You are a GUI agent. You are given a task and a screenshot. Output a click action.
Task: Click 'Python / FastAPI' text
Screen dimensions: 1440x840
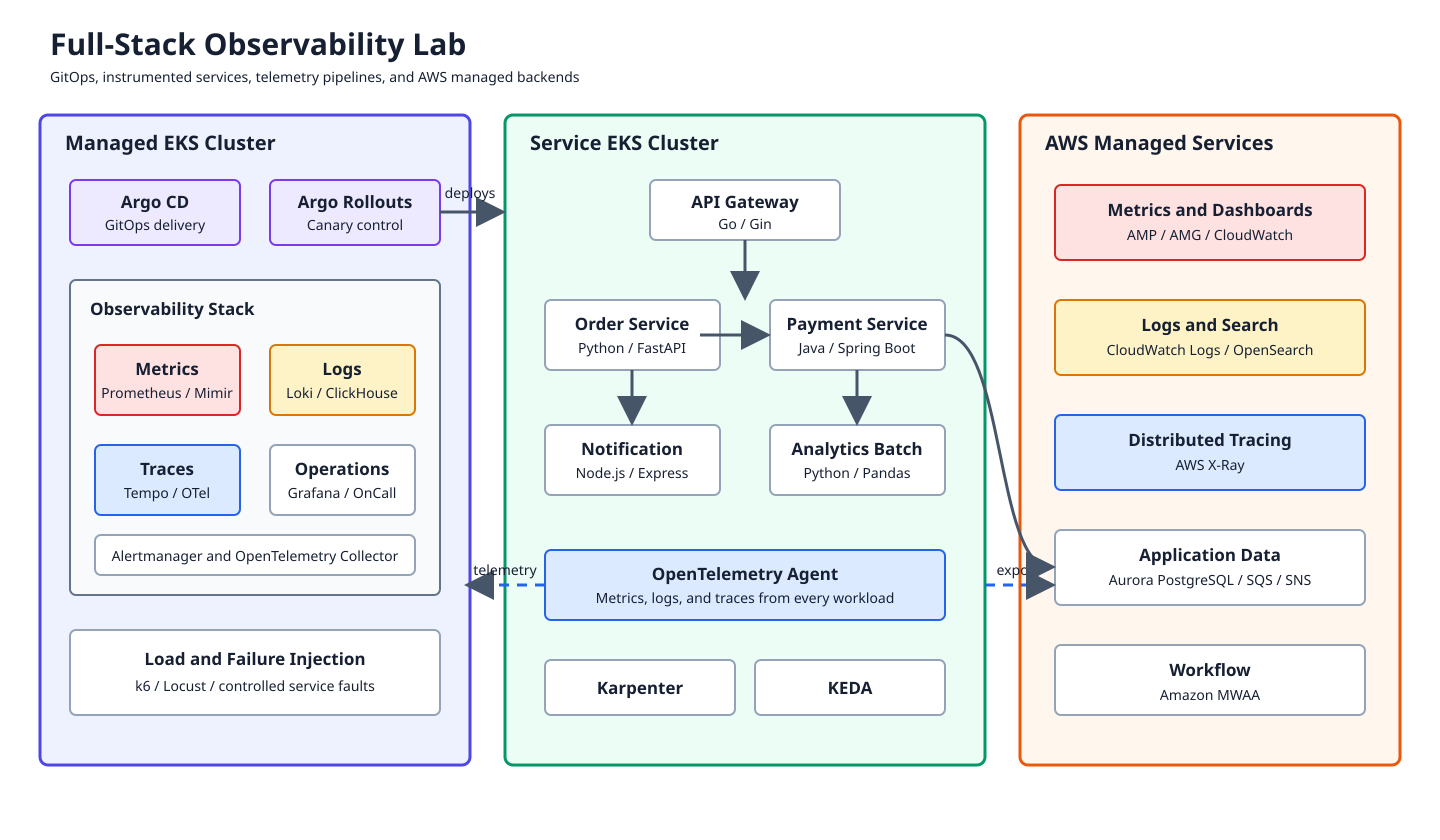pyautogui.click(x=632, y=348)
